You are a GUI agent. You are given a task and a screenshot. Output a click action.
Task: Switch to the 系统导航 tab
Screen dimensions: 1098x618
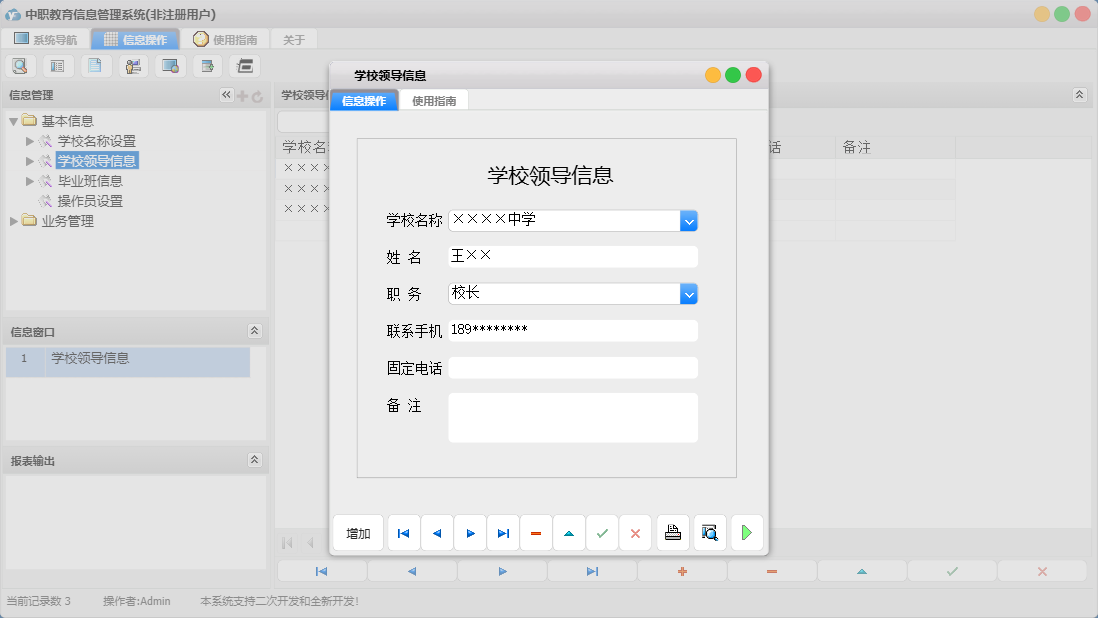coord(44,39)
